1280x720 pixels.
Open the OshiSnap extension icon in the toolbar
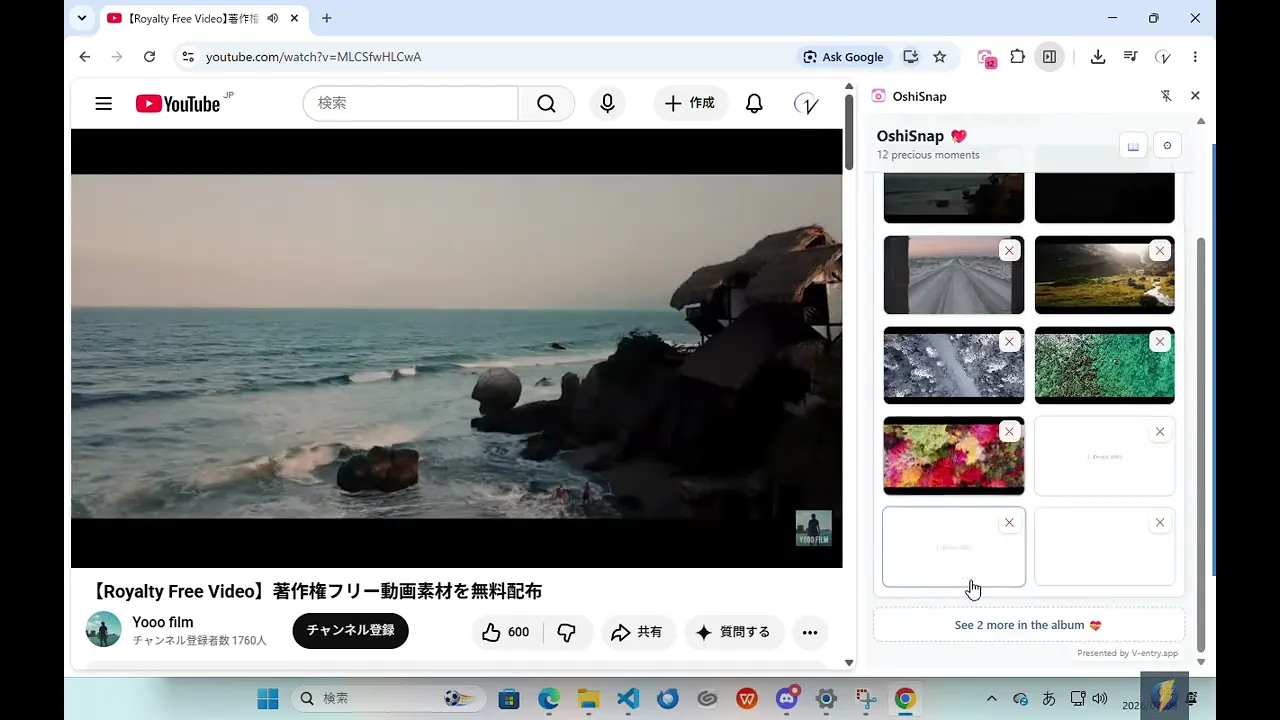[x=986, y=58]
